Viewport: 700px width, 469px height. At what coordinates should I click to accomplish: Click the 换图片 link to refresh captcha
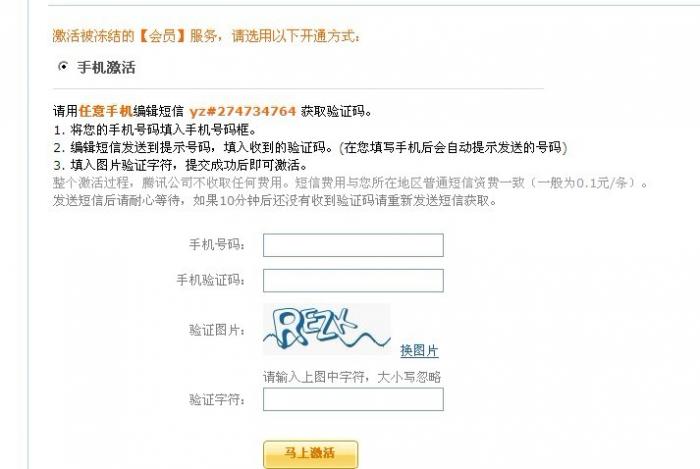click(x=419, y=350)
